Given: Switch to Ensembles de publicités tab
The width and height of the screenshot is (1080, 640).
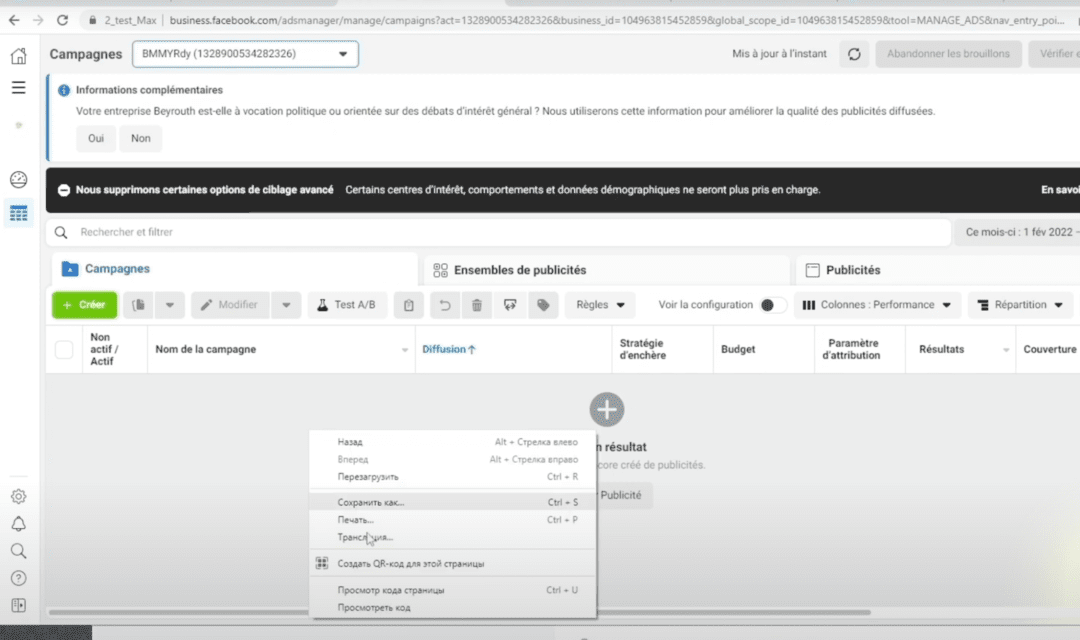Looking at the screenshot, I should (x=520, y=270).
